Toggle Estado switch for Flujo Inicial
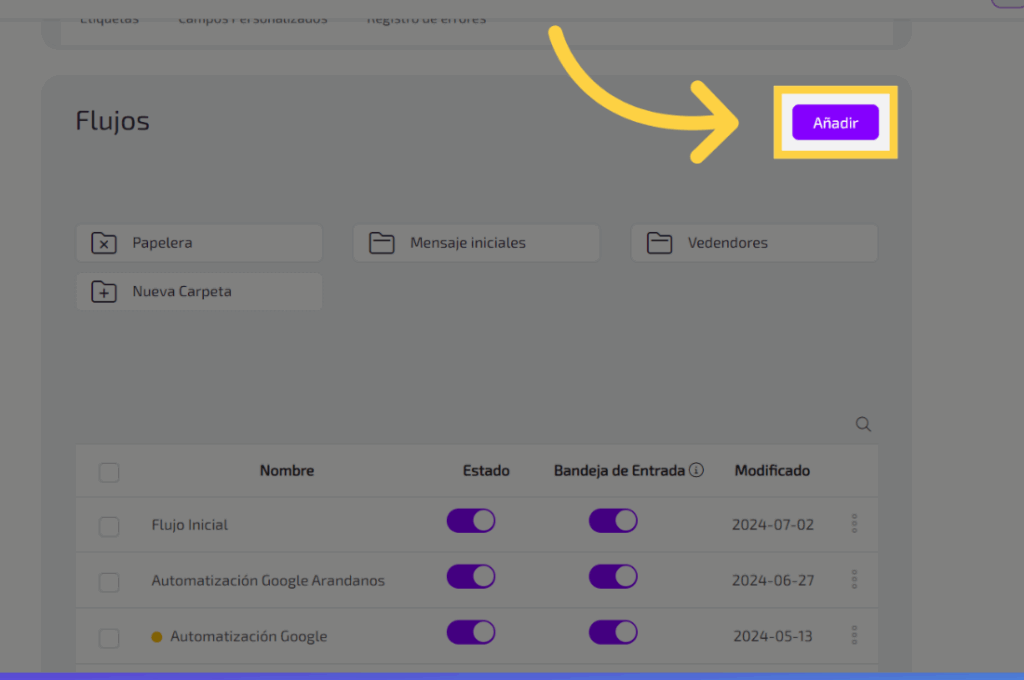 coord(471,521)
